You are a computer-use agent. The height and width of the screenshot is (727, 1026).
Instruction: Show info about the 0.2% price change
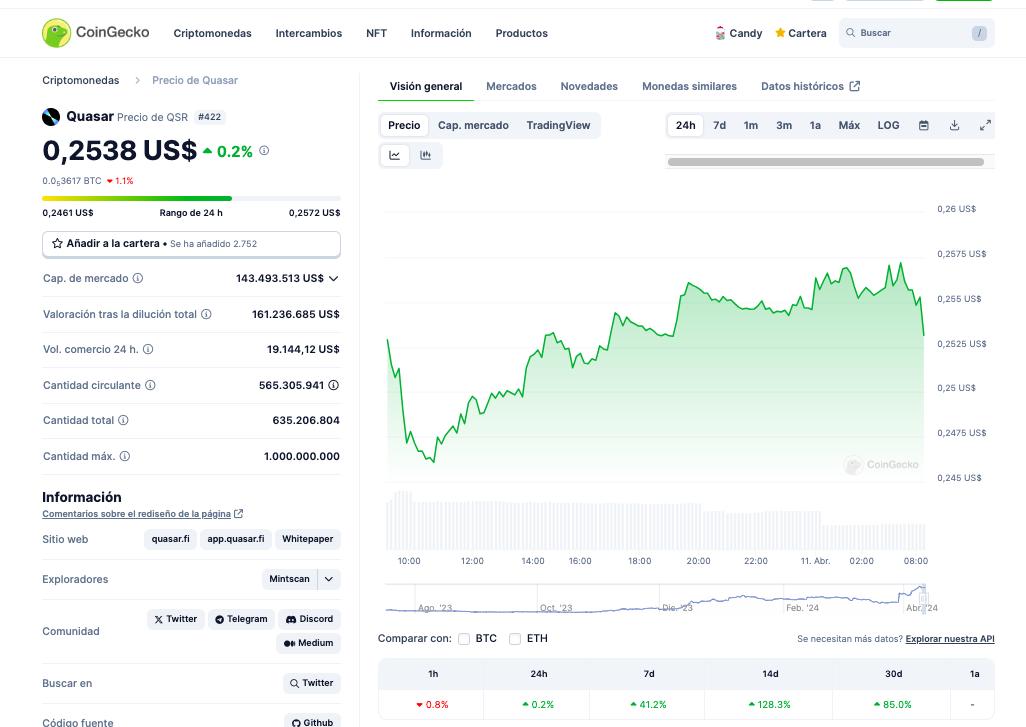click(x=264, y=151)
